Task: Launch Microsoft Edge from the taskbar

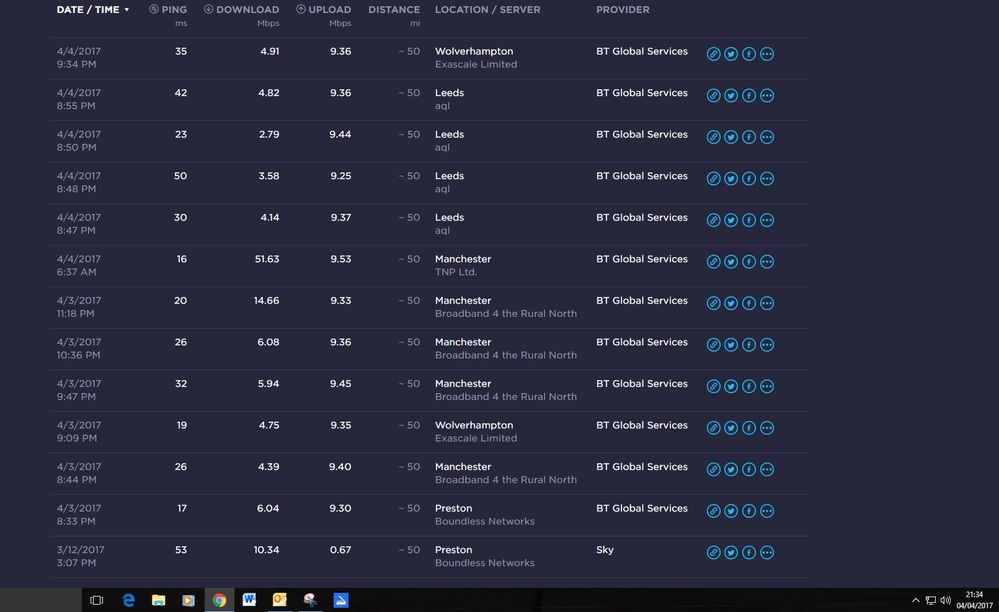Action: tap(128, 600)
